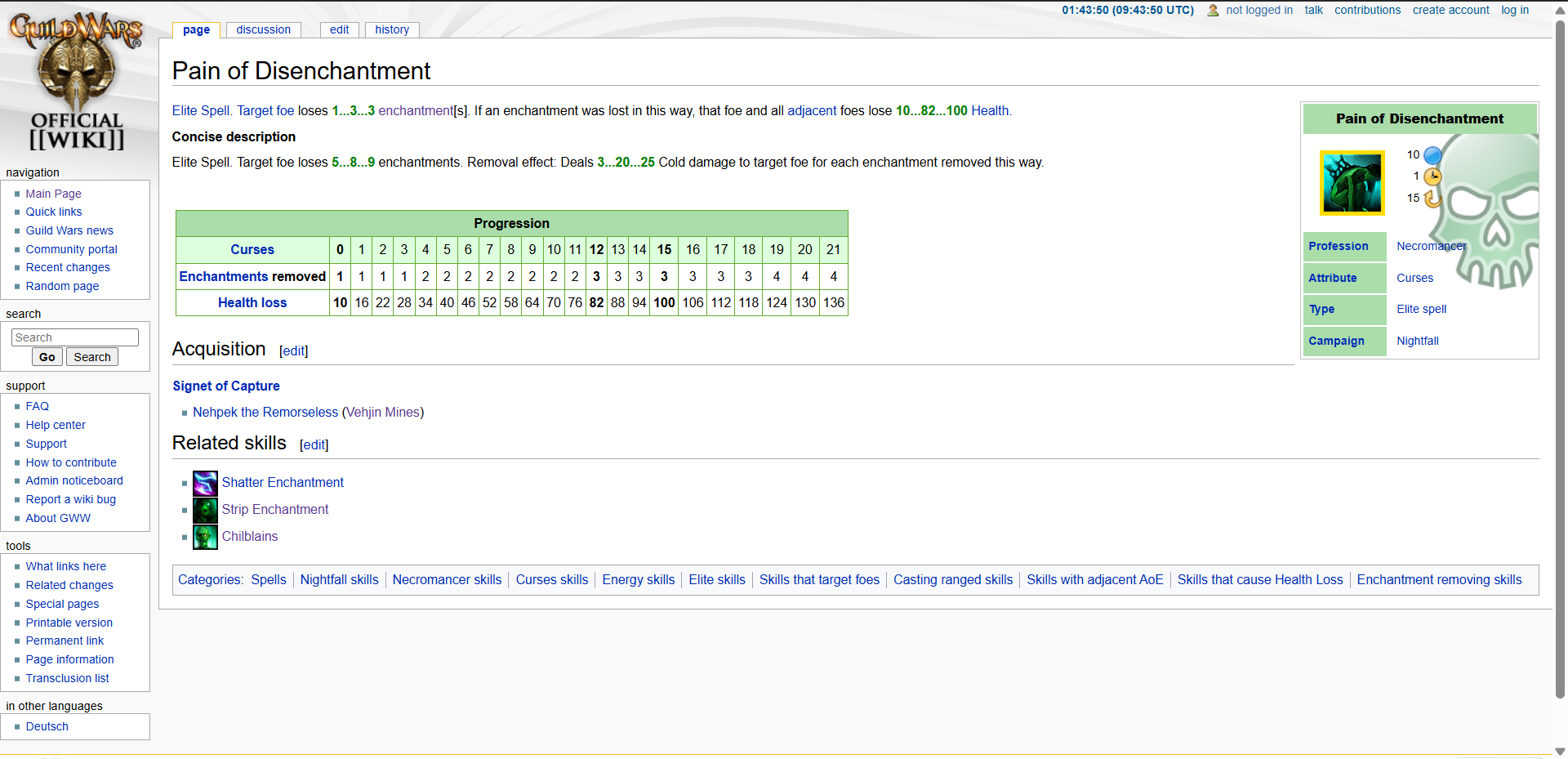Click the activation time clock icon

[x=1432, y=176]
